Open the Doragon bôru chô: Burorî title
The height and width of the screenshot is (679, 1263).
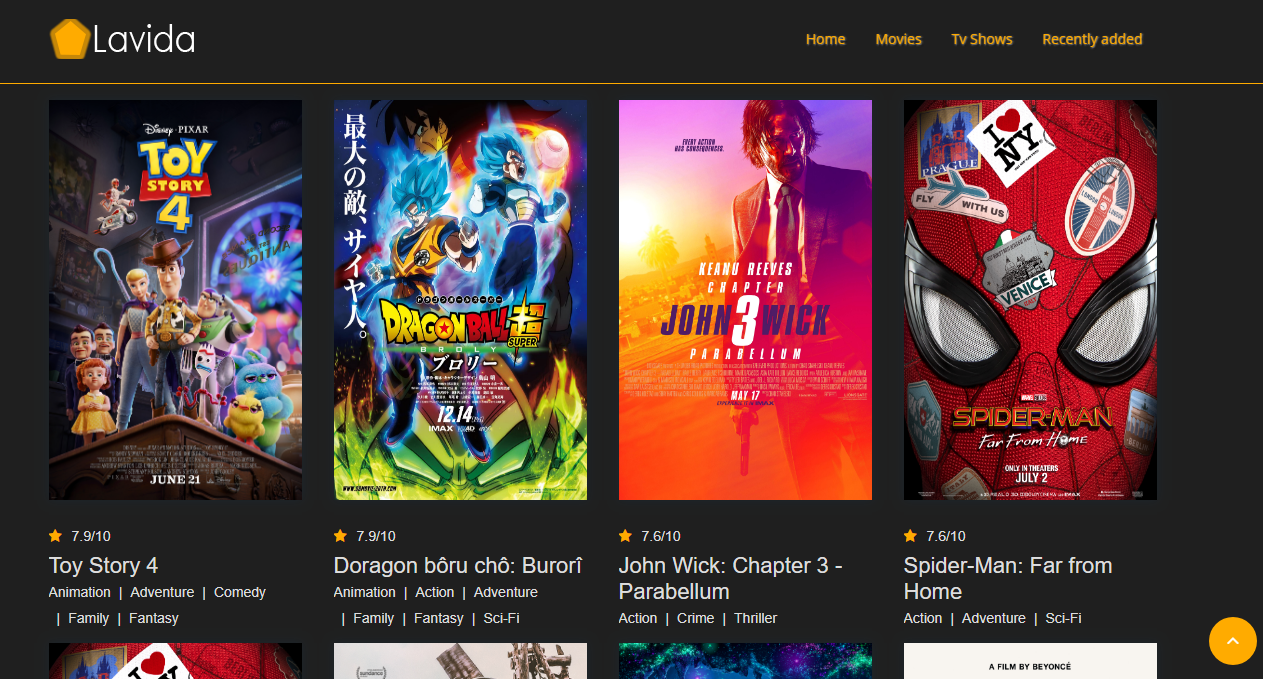(x=458, y=566)
